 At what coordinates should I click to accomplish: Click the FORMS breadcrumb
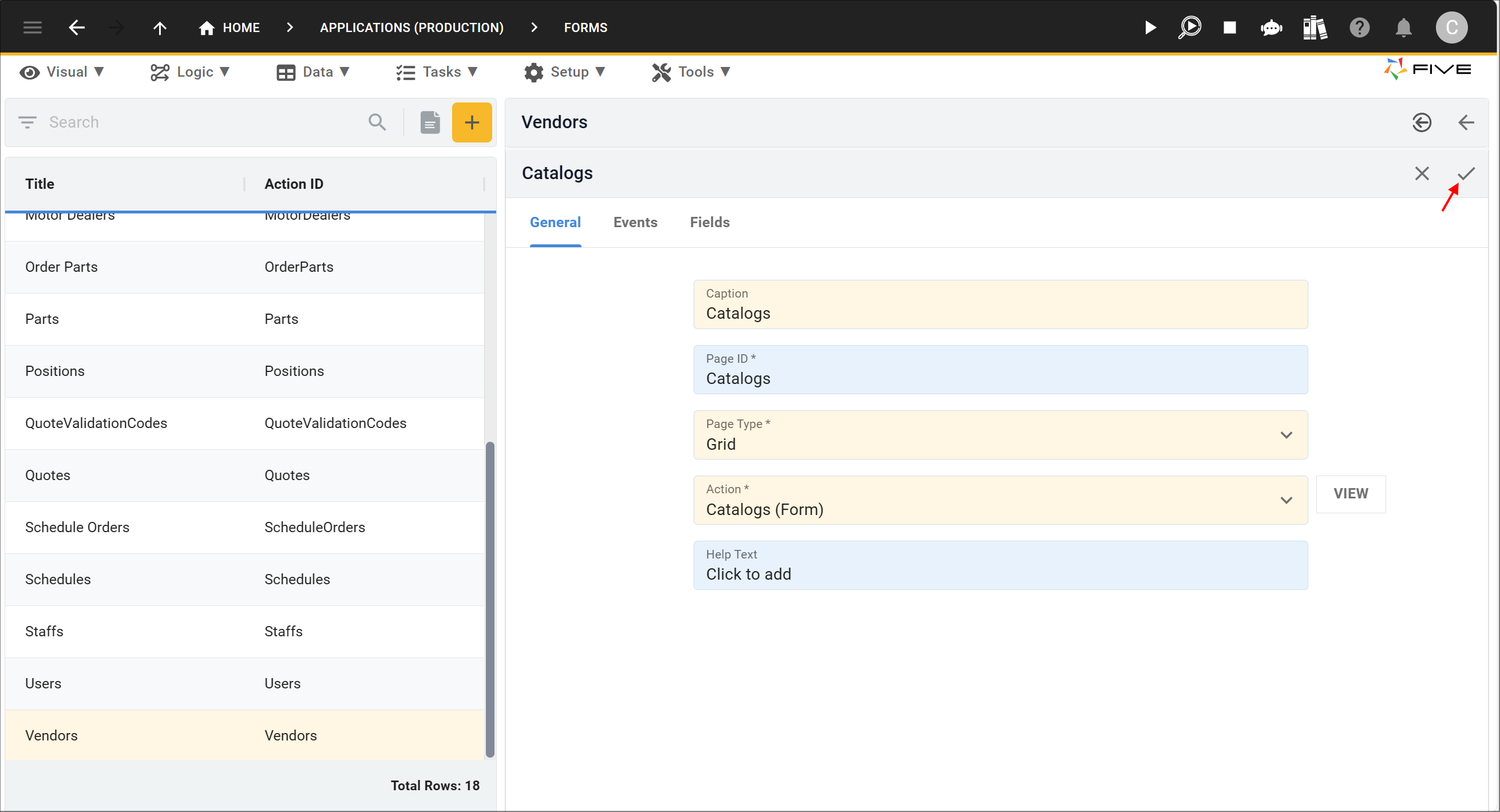(x=585, y=27)
